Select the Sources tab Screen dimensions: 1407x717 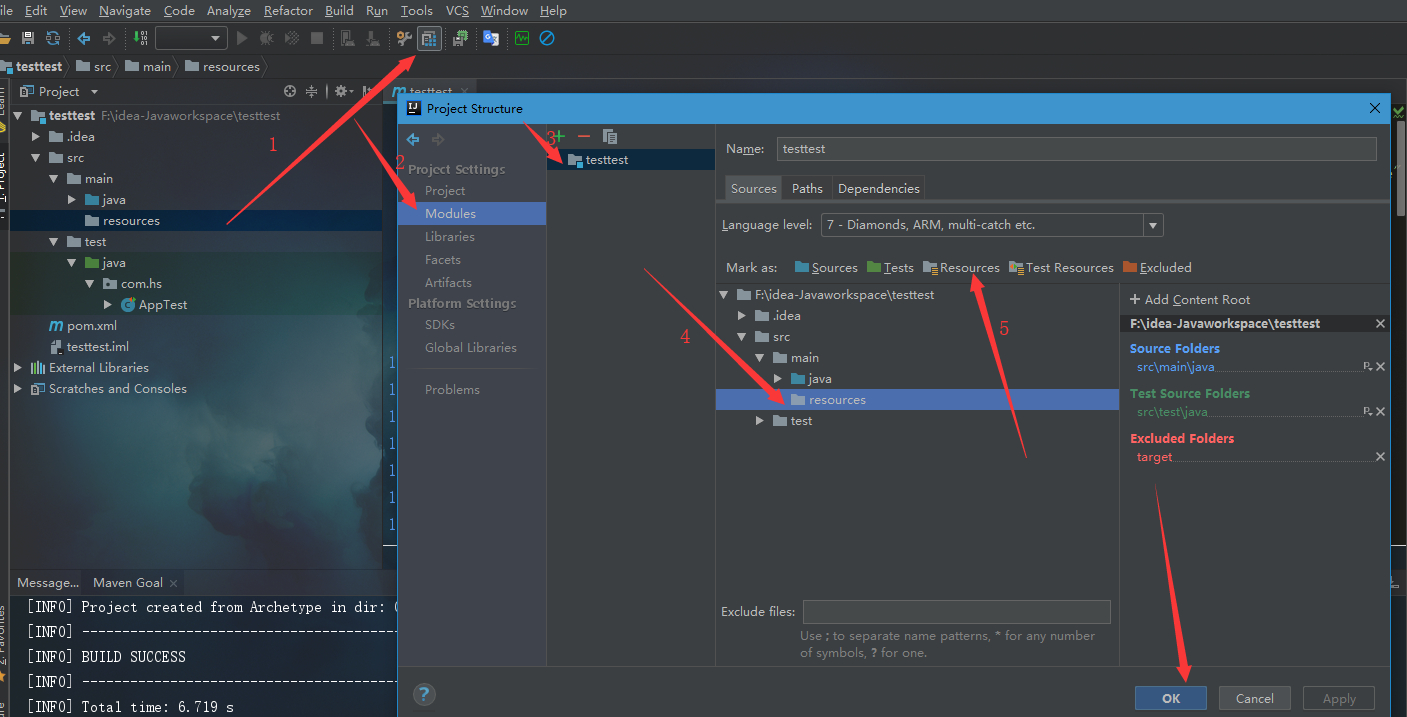(754, 188)
